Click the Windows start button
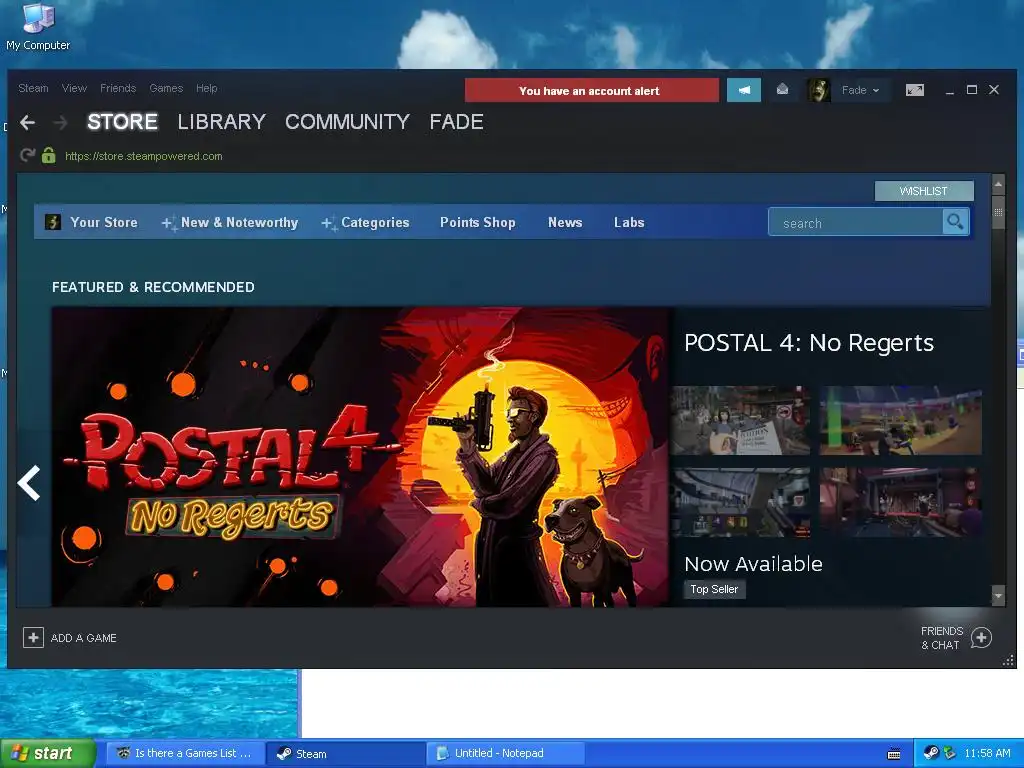Viewport: 1024px width, 768px height. tap(47, 754)
